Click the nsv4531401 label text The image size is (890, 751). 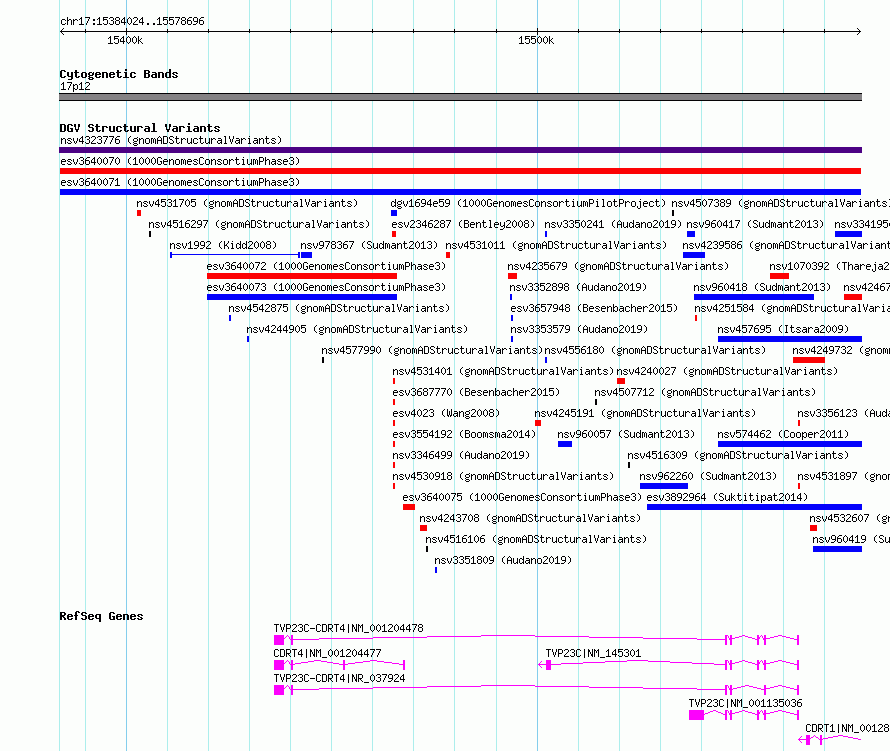click(503, 371)
